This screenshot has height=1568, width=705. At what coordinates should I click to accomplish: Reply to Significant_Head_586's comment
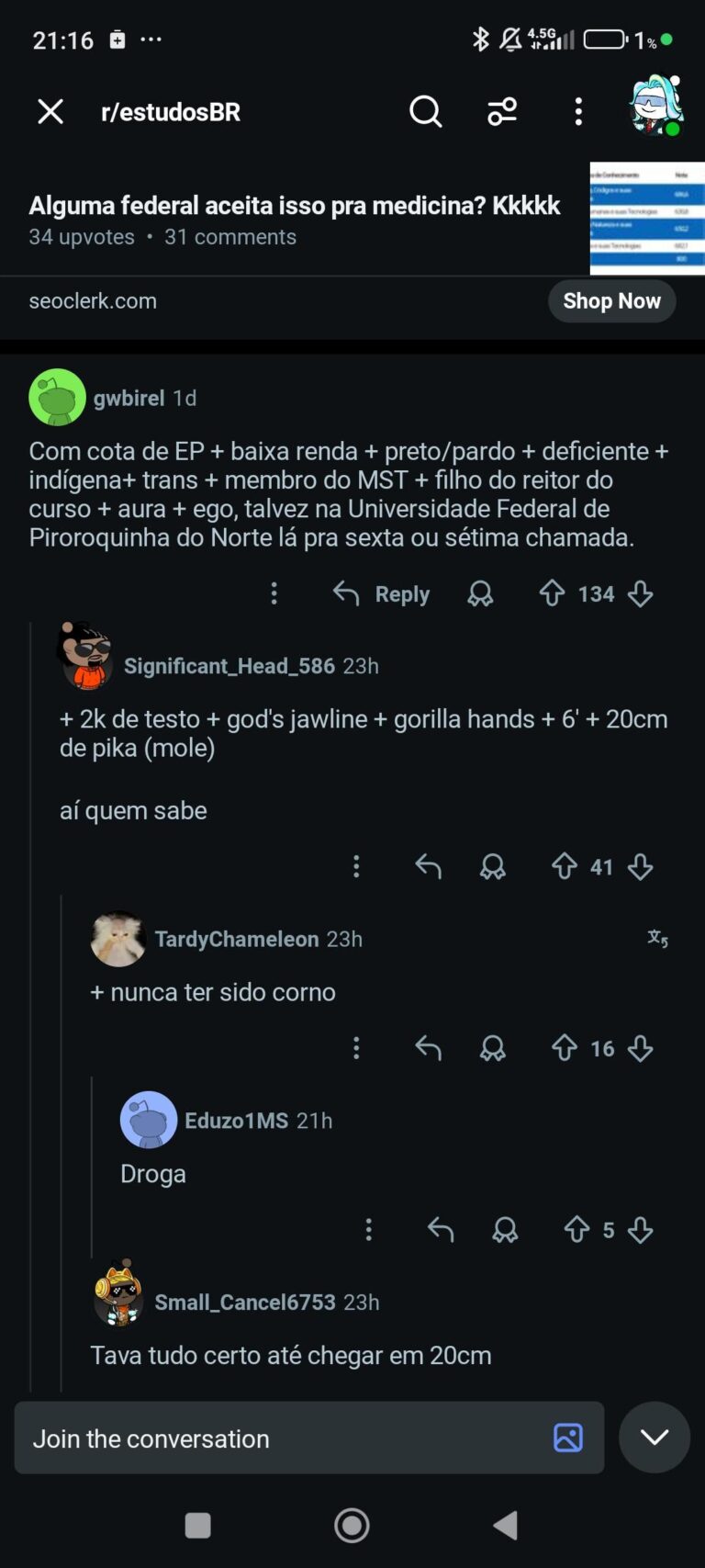click(428, 866)
